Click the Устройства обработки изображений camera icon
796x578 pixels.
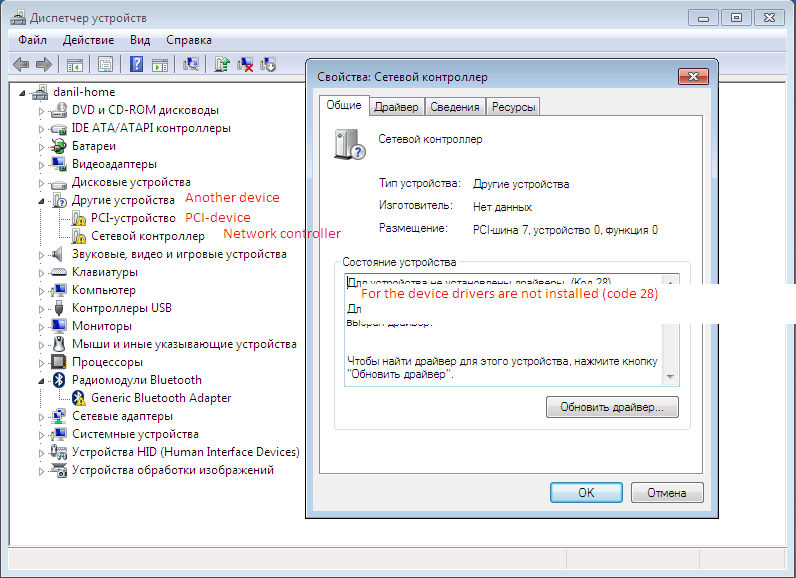[59, 470]
